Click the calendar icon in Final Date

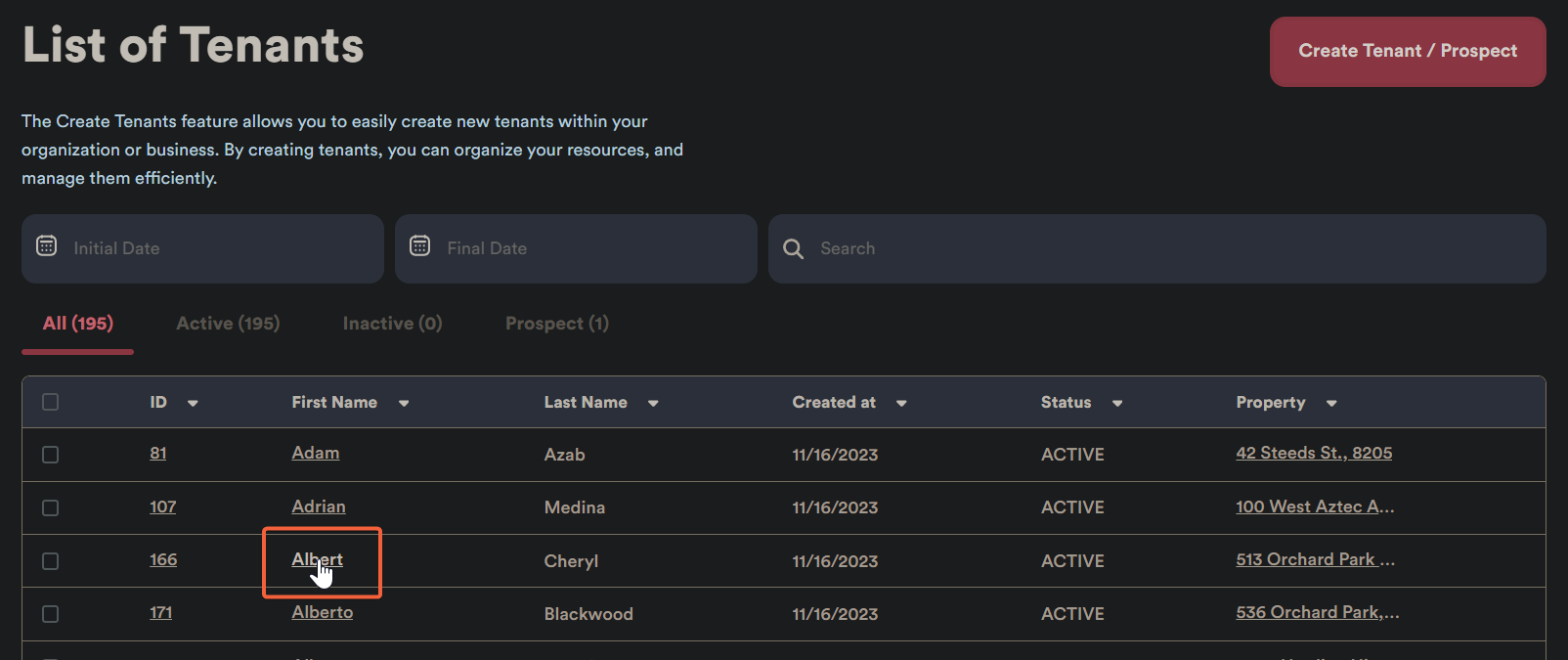pos(419,246)
